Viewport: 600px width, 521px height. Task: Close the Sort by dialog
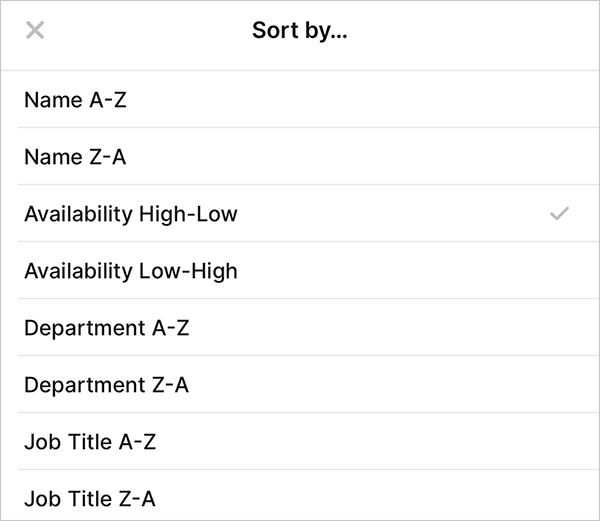pyautogui.click(x=35, y=31)
